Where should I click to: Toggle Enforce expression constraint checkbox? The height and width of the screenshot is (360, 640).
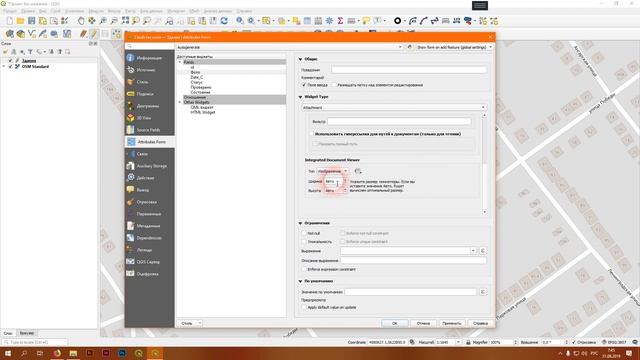point(304,269)
